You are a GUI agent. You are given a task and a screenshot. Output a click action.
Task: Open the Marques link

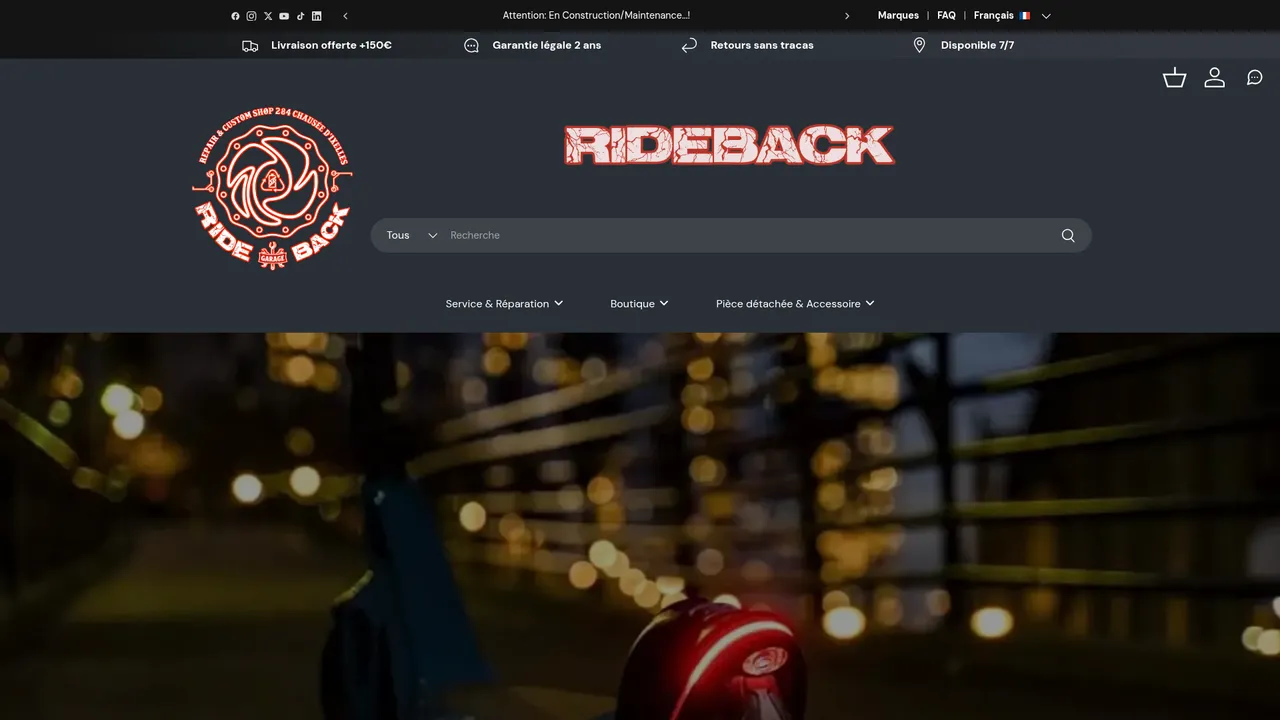coord(898,16)
